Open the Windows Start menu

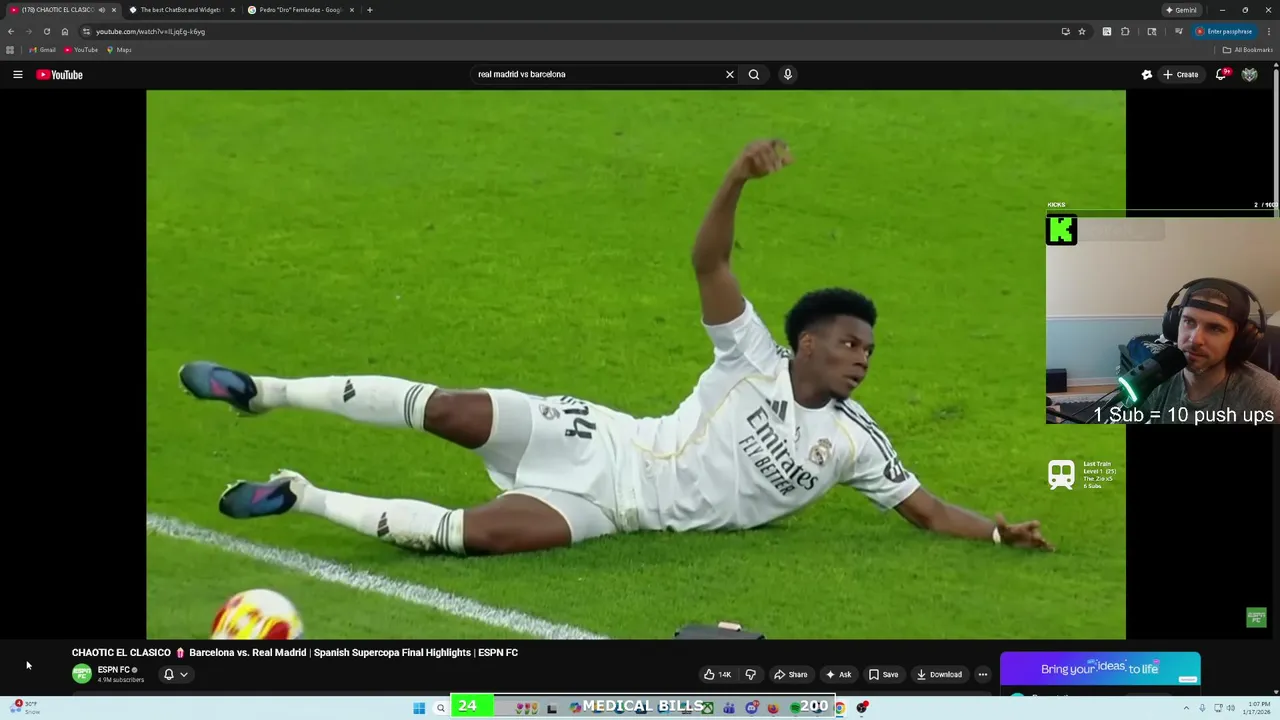(419, 708)
